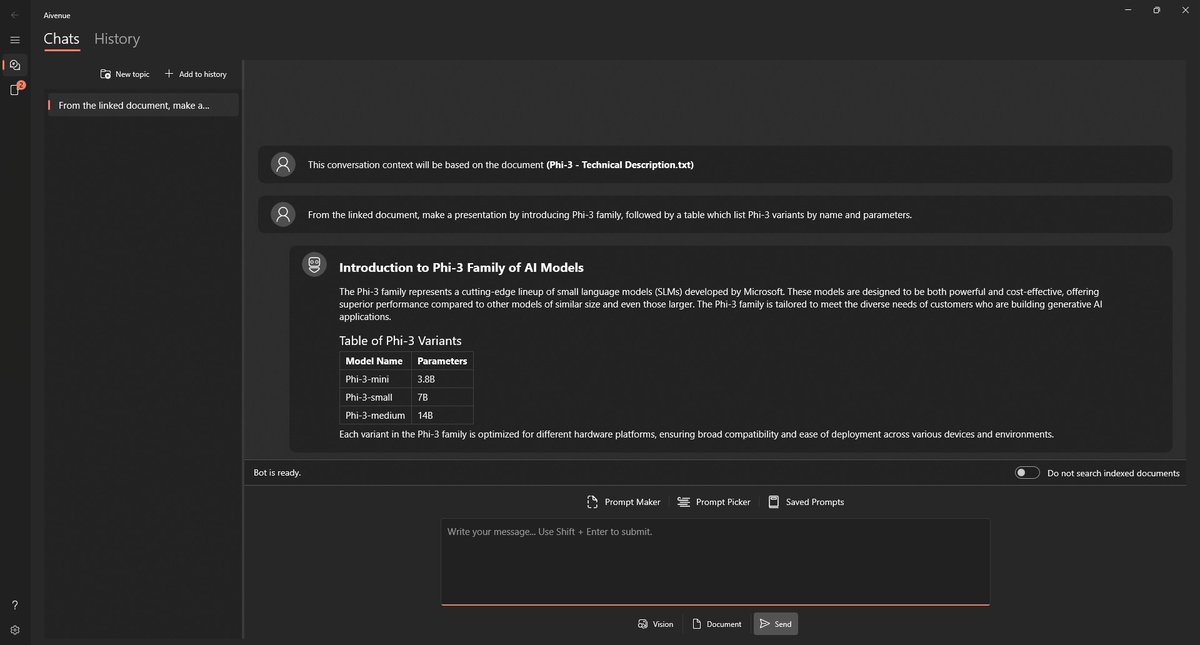
Task: Restore down the Aivenue window
Action: click(1156, 10)
